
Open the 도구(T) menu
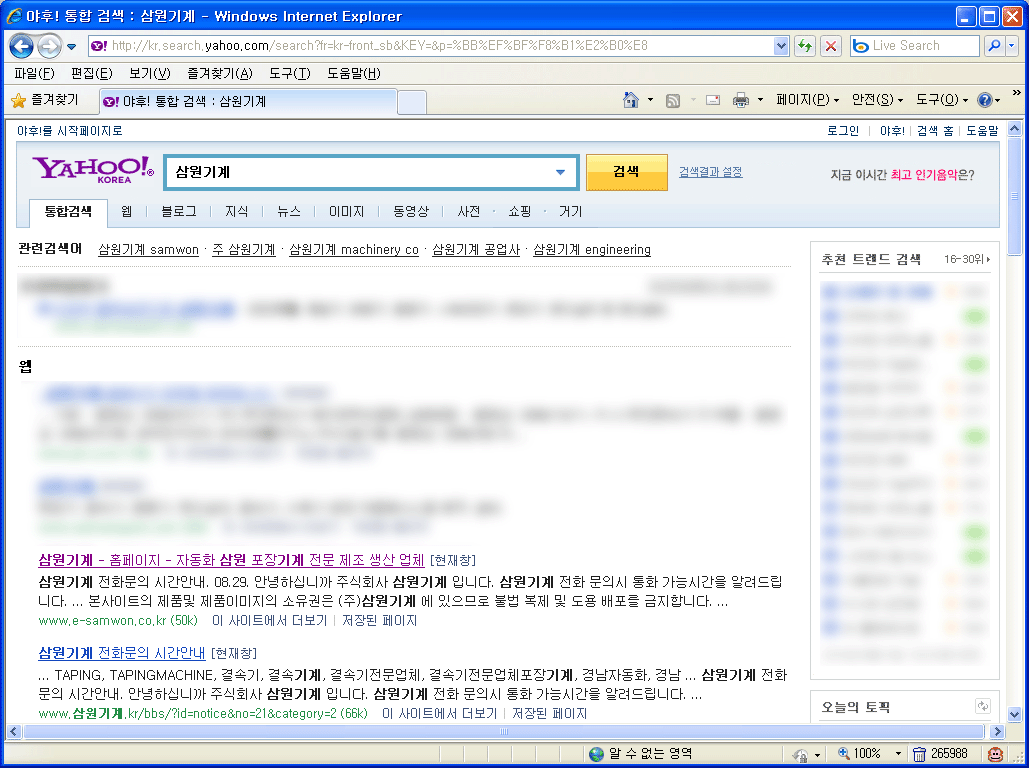[x=289, y=74]
